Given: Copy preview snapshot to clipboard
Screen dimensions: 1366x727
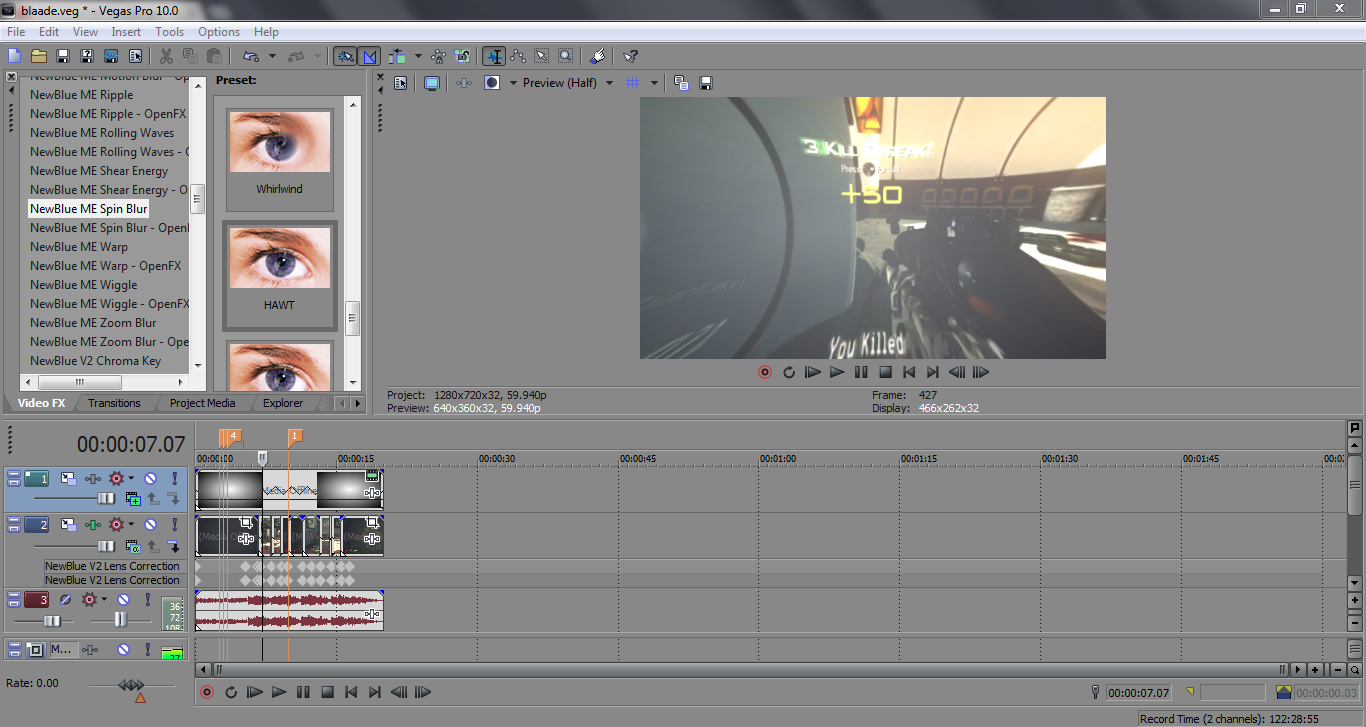Looking at the screenshot, I should click(681, 83).
